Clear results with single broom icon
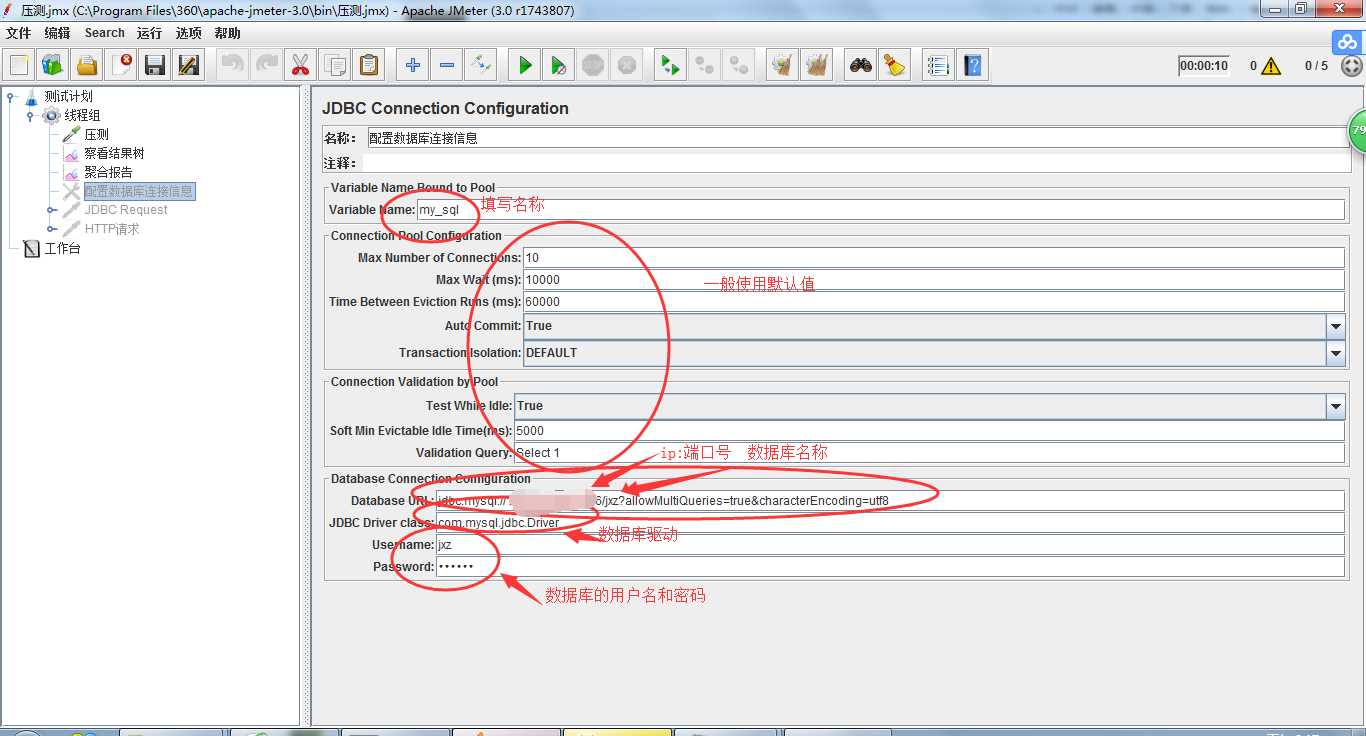Viewport: 1366px width, 736px height. [x=783, y=66]
